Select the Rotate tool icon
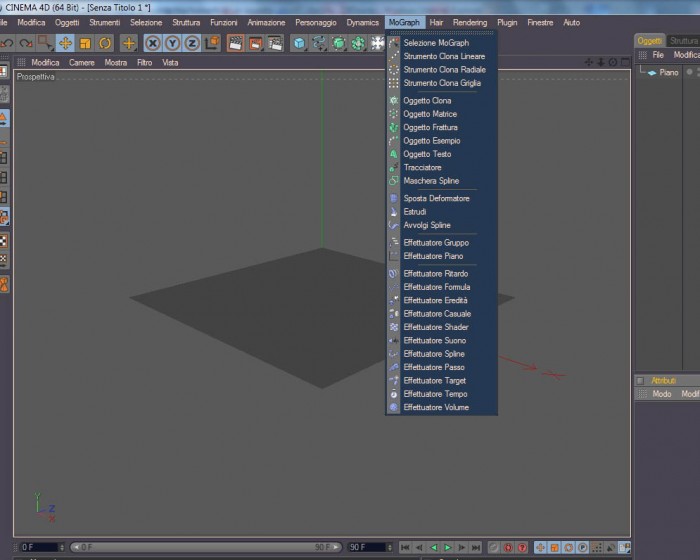 point(105,43)
